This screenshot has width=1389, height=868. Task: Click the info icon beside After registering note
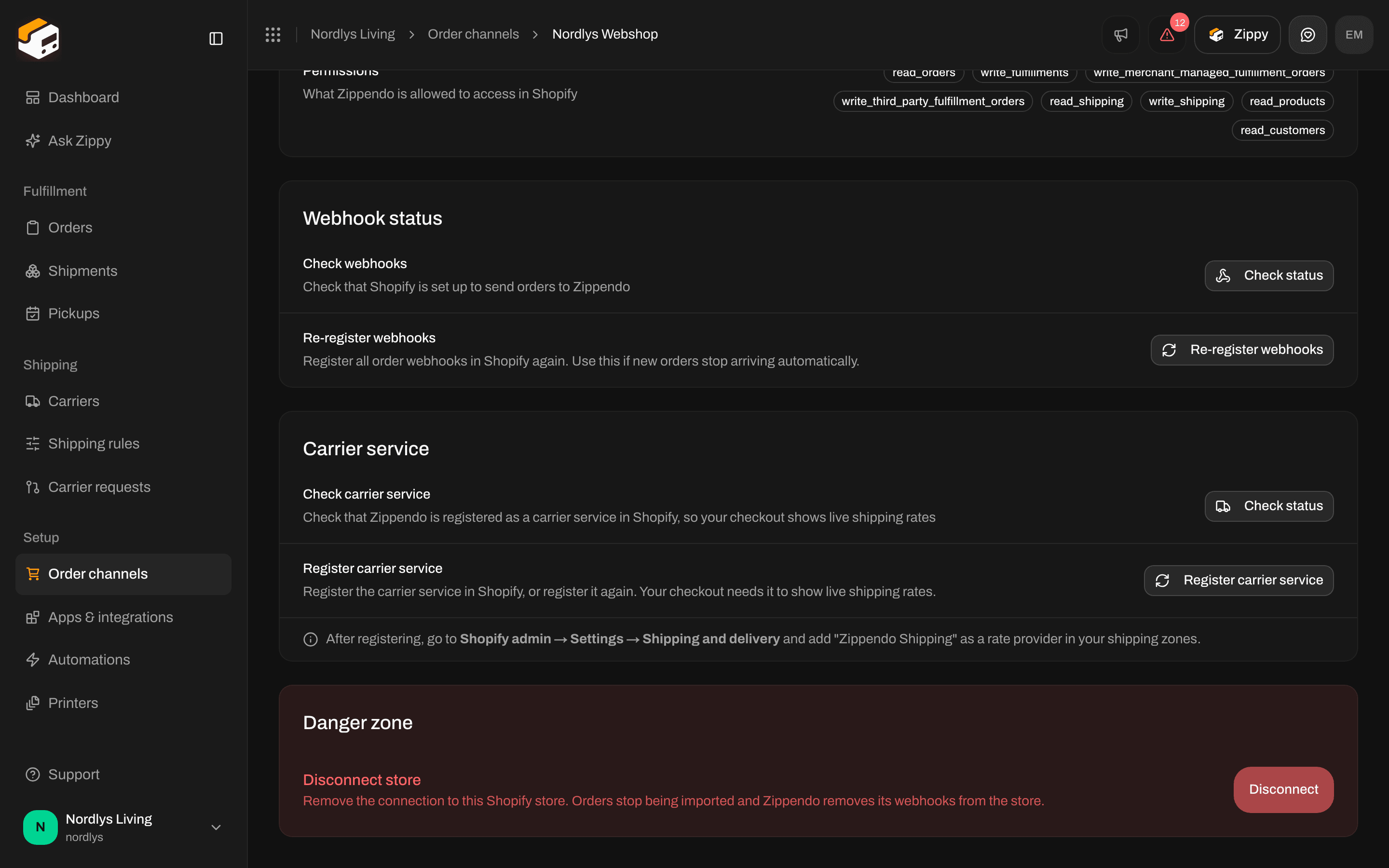311,639
